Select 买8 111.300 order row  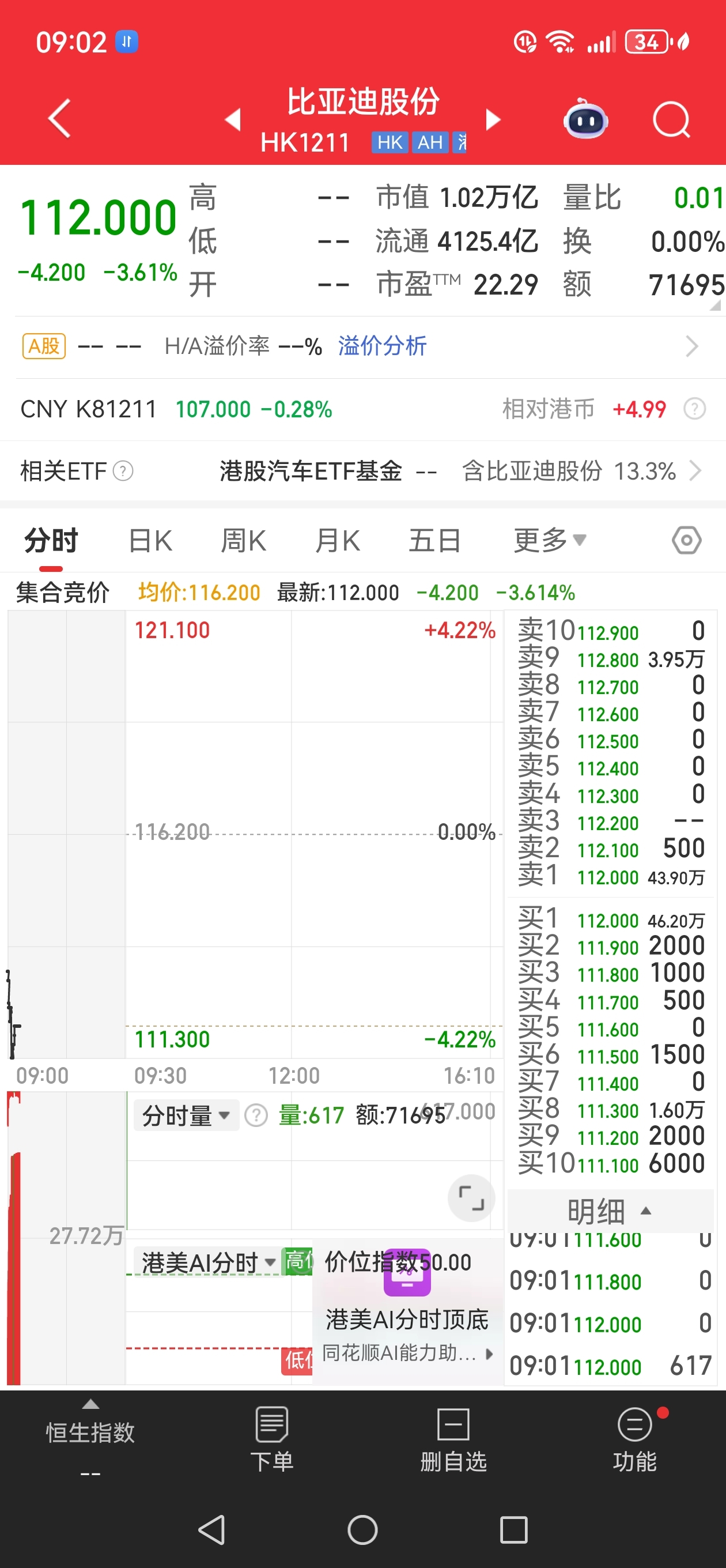click(611, 1110)
